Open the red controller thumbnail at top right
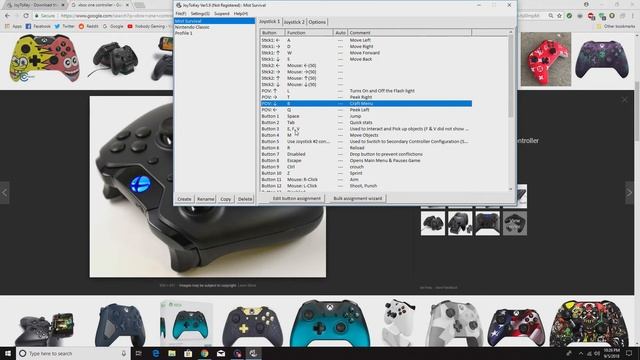Image resolution: width=640 pixels, height=360 pixels. tap(546, 59)
